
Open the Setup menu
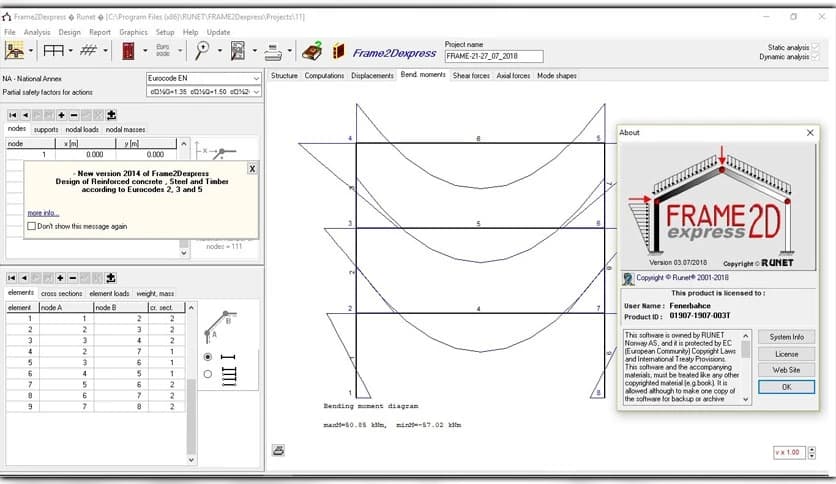165,32
